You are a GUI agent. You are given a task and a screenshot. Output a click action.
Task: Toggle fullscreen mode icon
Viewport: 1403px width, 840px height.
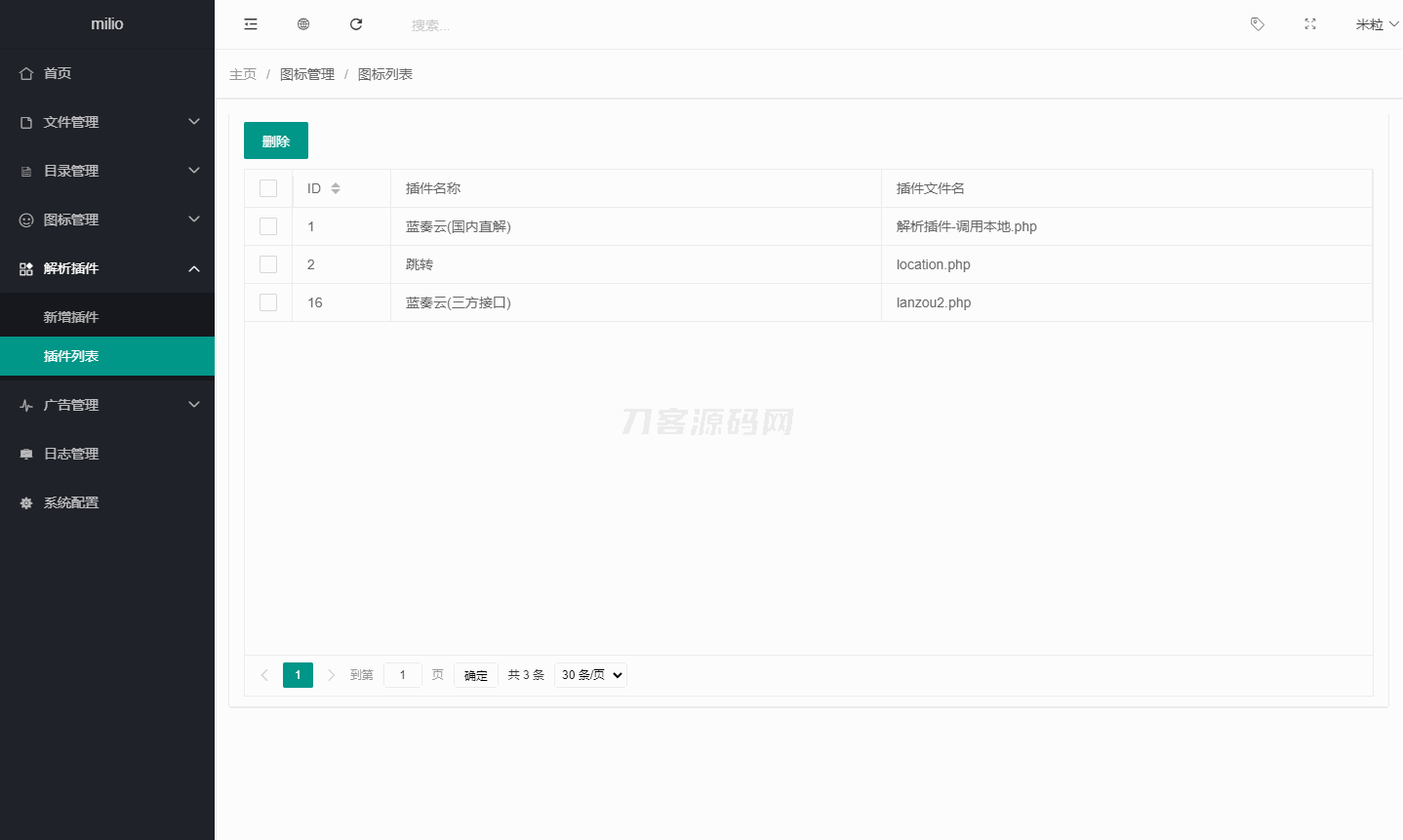[1310, 24]
